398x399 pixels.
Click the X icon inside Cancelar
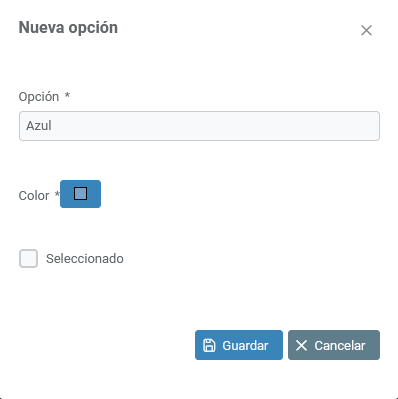click(x=301, y=345)
